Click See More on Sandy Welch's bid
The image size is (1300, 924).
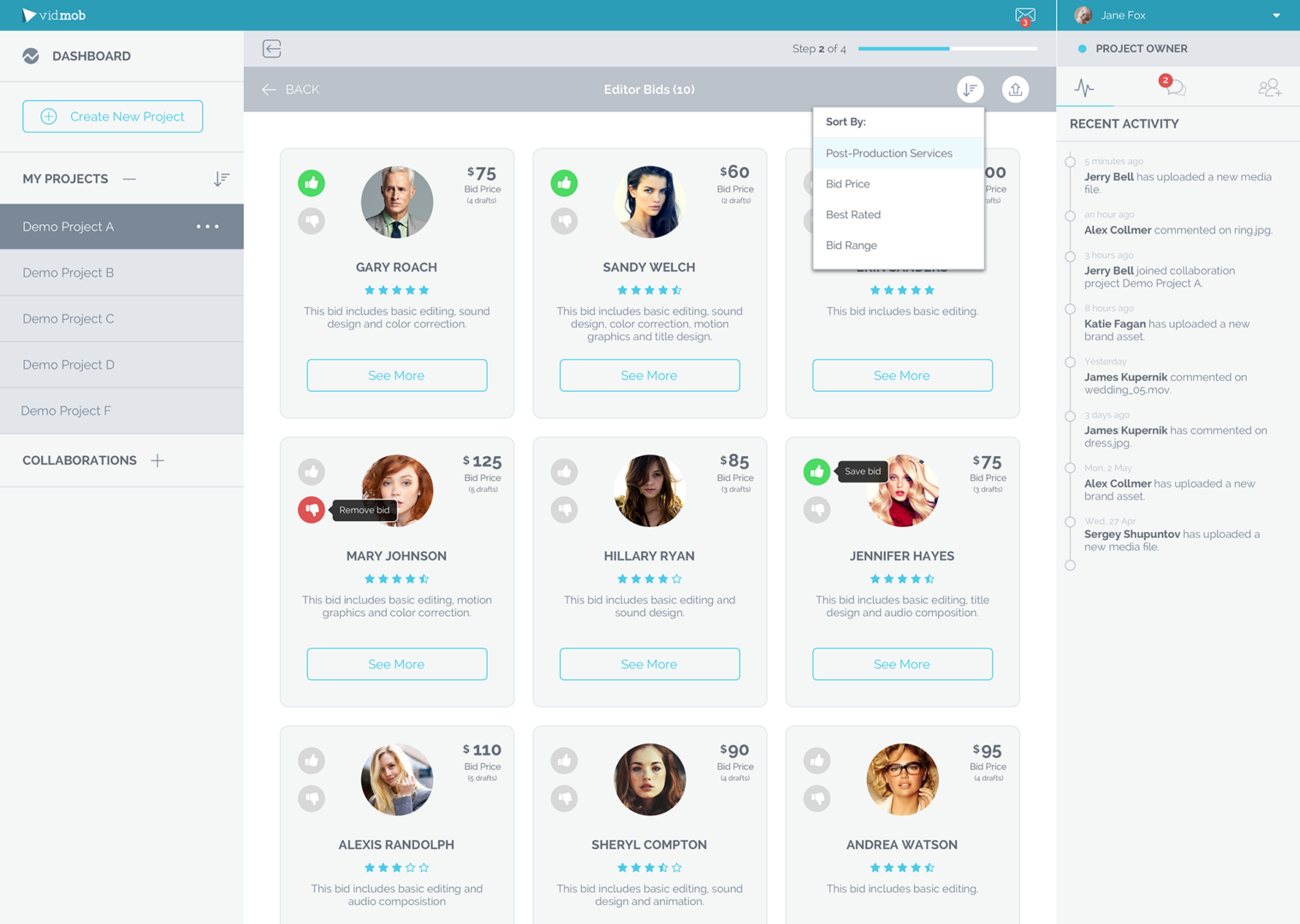[x=649, y=375]
